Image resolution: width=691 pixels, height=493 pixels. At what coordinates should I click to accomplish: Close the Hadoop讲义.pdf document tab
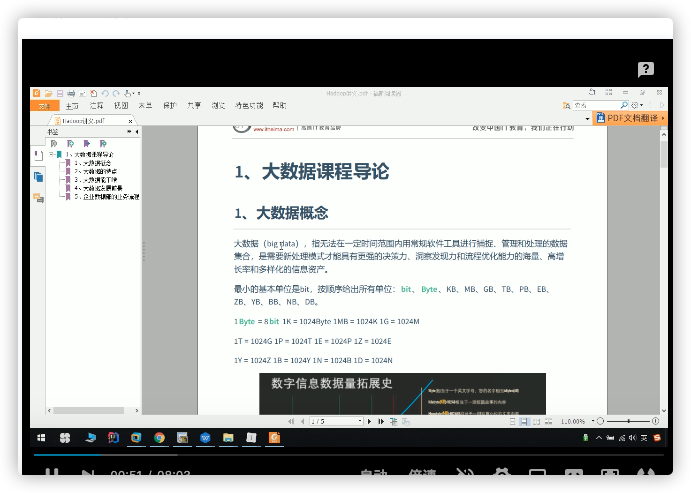pos(130,121)
